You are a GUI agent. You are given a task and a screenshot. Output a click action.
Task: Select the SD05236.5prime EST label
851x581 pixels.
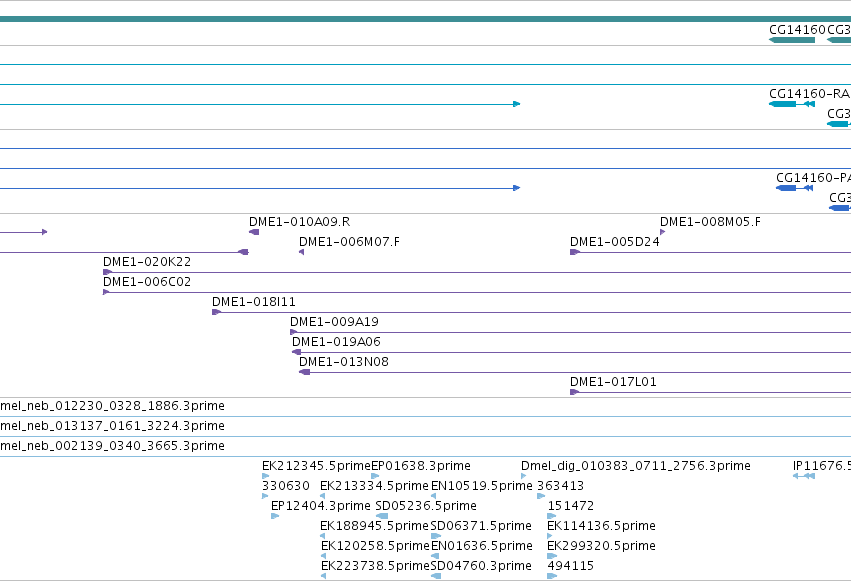click(426, 507)
